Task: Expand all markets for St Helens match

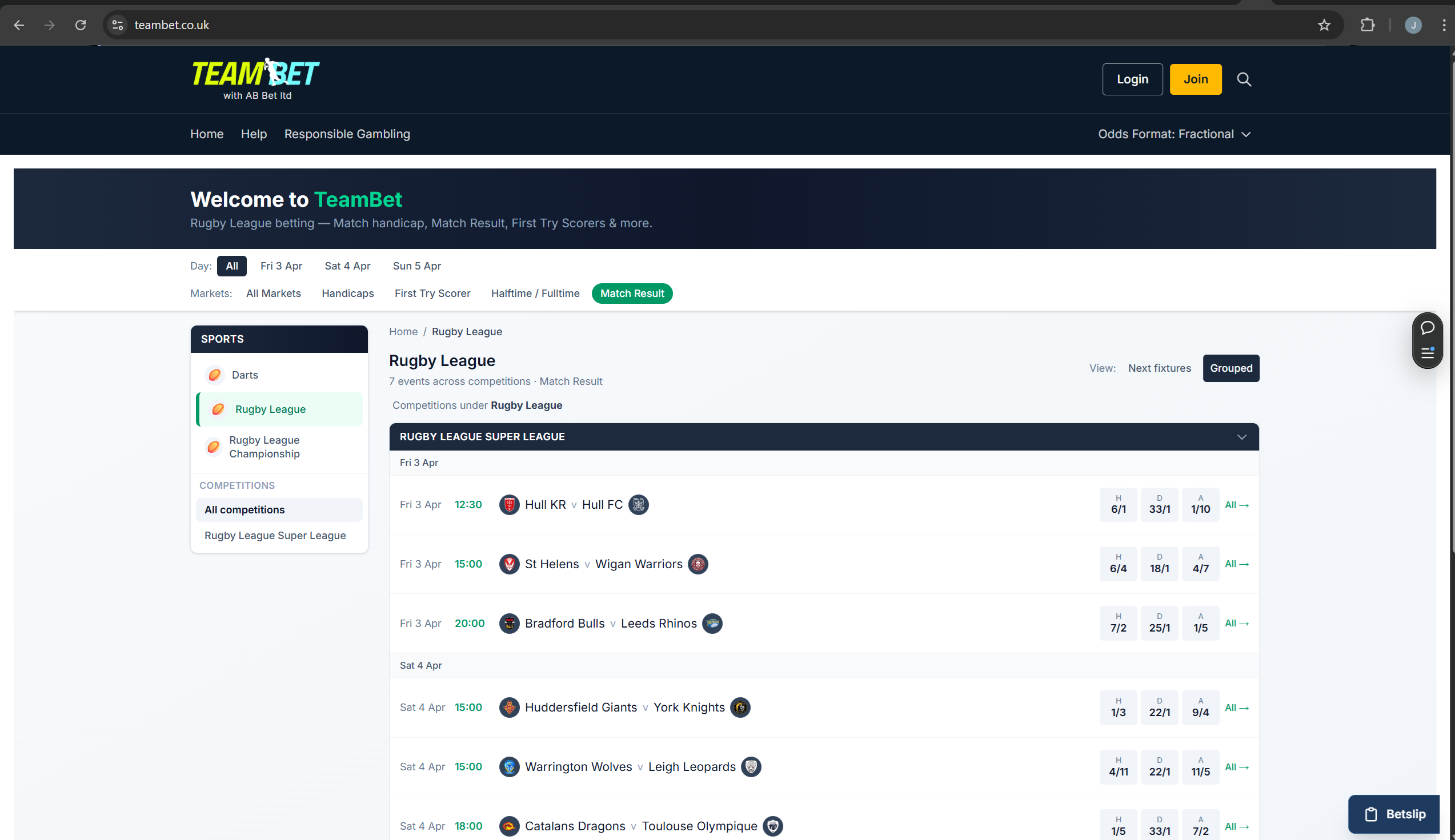Action: [x=1236, y=564]
